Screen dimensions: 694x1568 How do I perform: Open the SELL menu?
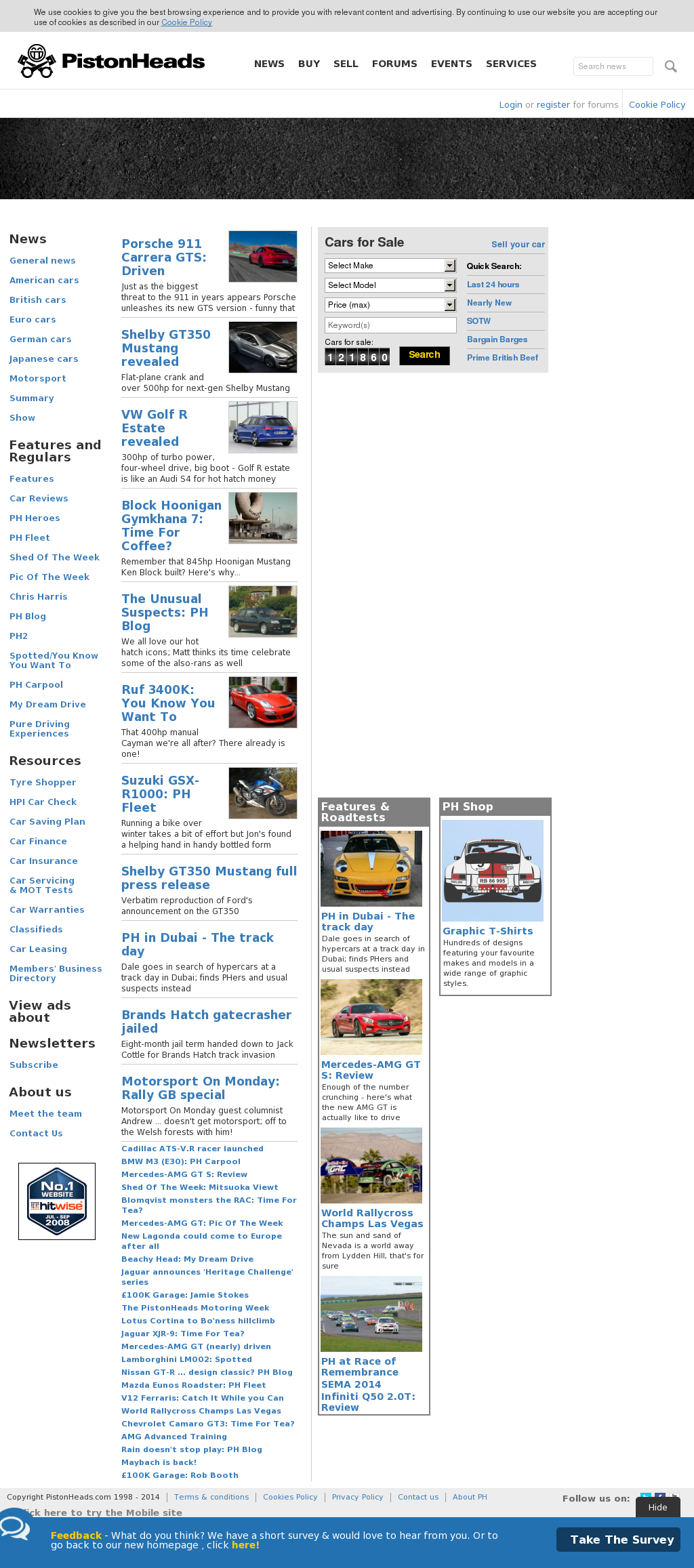pos(346,64)
